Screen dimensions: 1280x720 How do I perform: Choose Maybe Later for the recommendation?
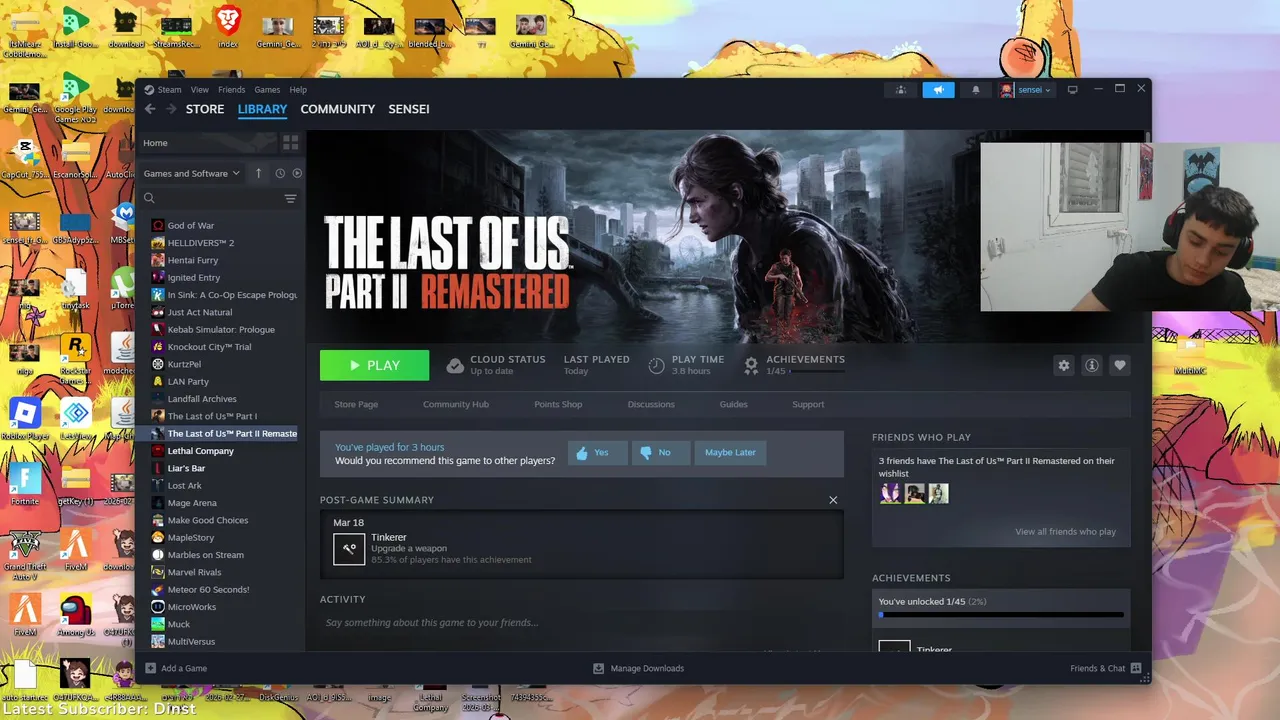tap(730, 453)
